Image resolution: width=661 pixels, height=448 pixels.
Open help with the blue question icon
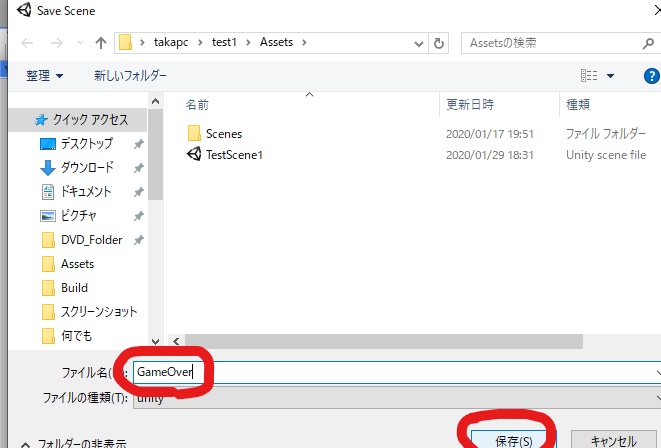point(652,76)
